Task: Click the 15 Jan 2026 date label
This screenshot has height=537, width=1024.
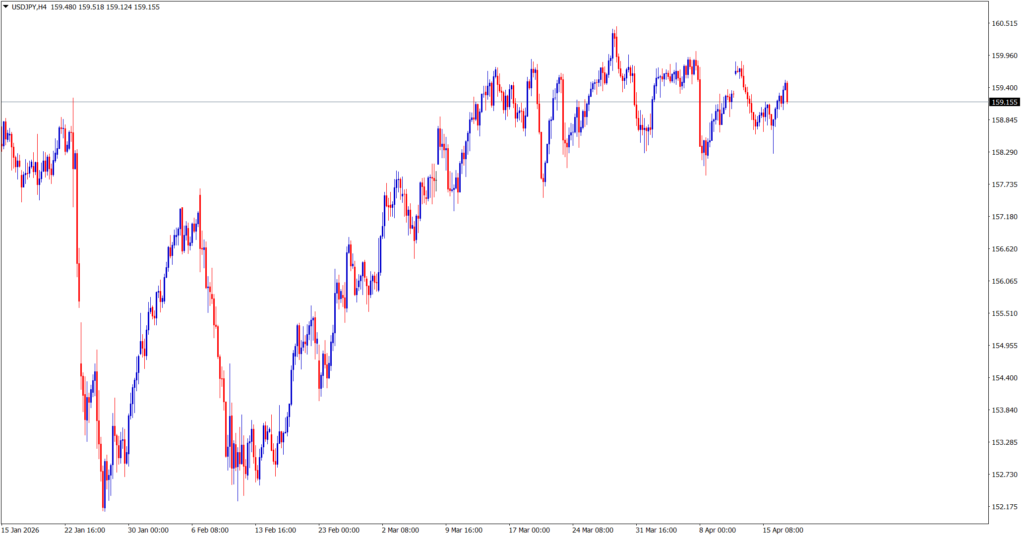Action: tap(22, 530)
